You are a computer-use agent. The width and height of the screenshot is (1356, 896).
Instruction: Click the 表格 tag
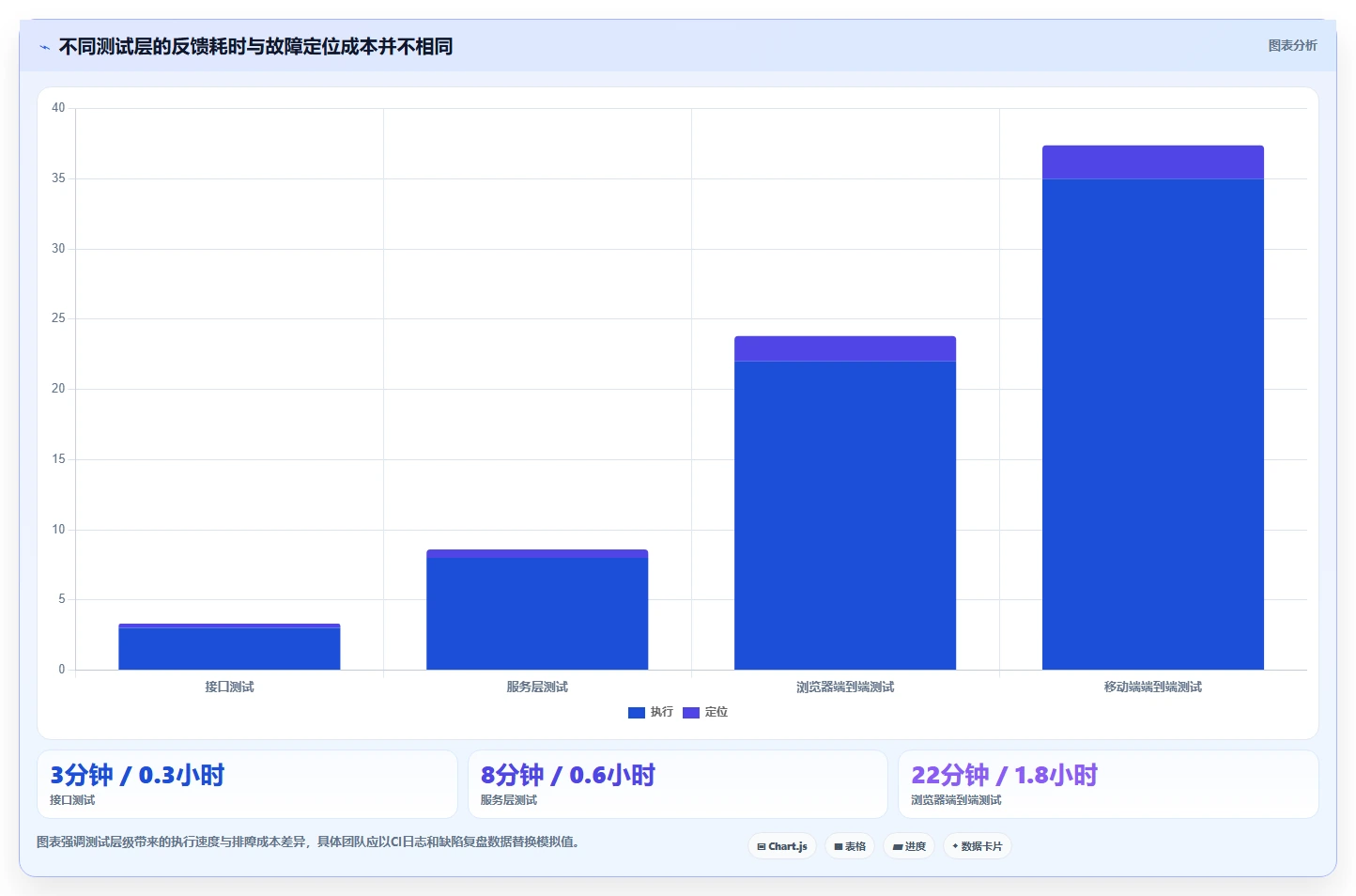[x=850, y=846]
